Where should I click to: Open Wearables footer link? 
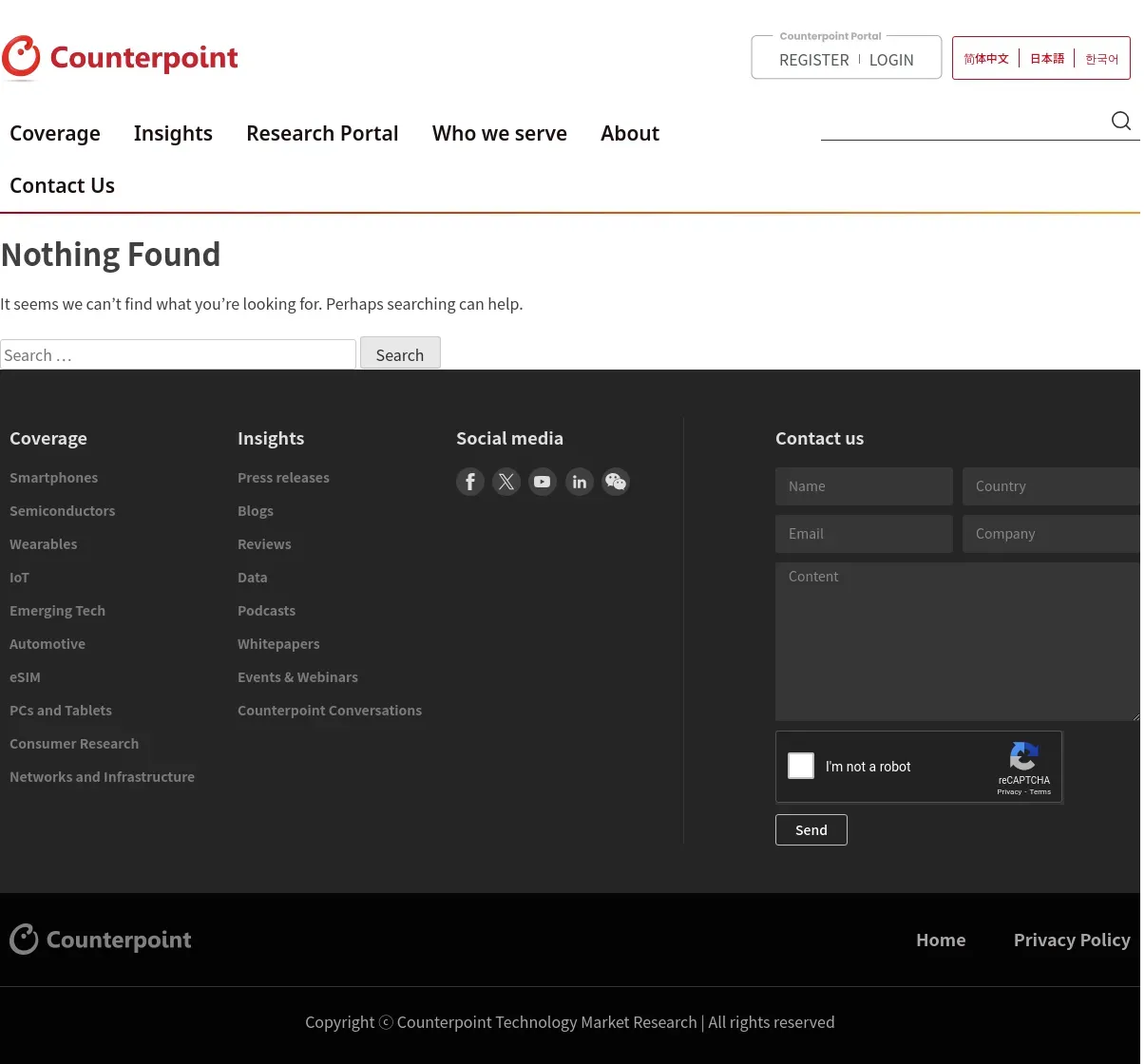[x=44, y=544]
